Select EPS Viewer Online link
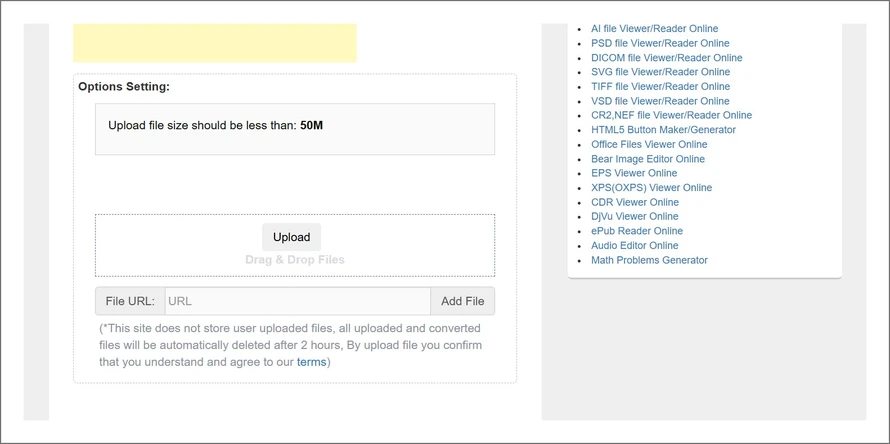The image size is (890, 444). [x=634, y=173]
